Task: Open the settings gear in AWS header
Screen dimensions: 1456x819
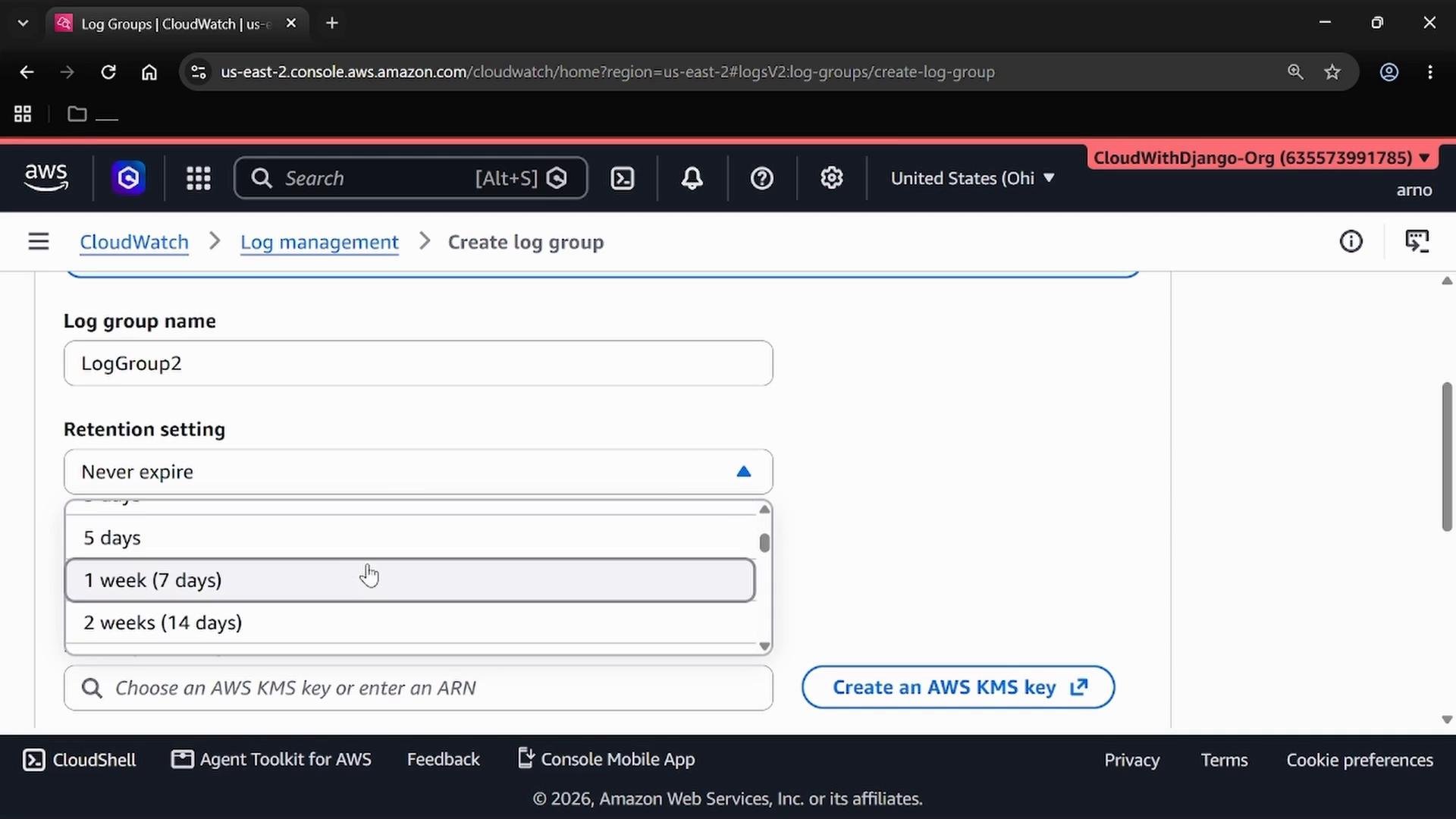Action: [x=831, y=178]
